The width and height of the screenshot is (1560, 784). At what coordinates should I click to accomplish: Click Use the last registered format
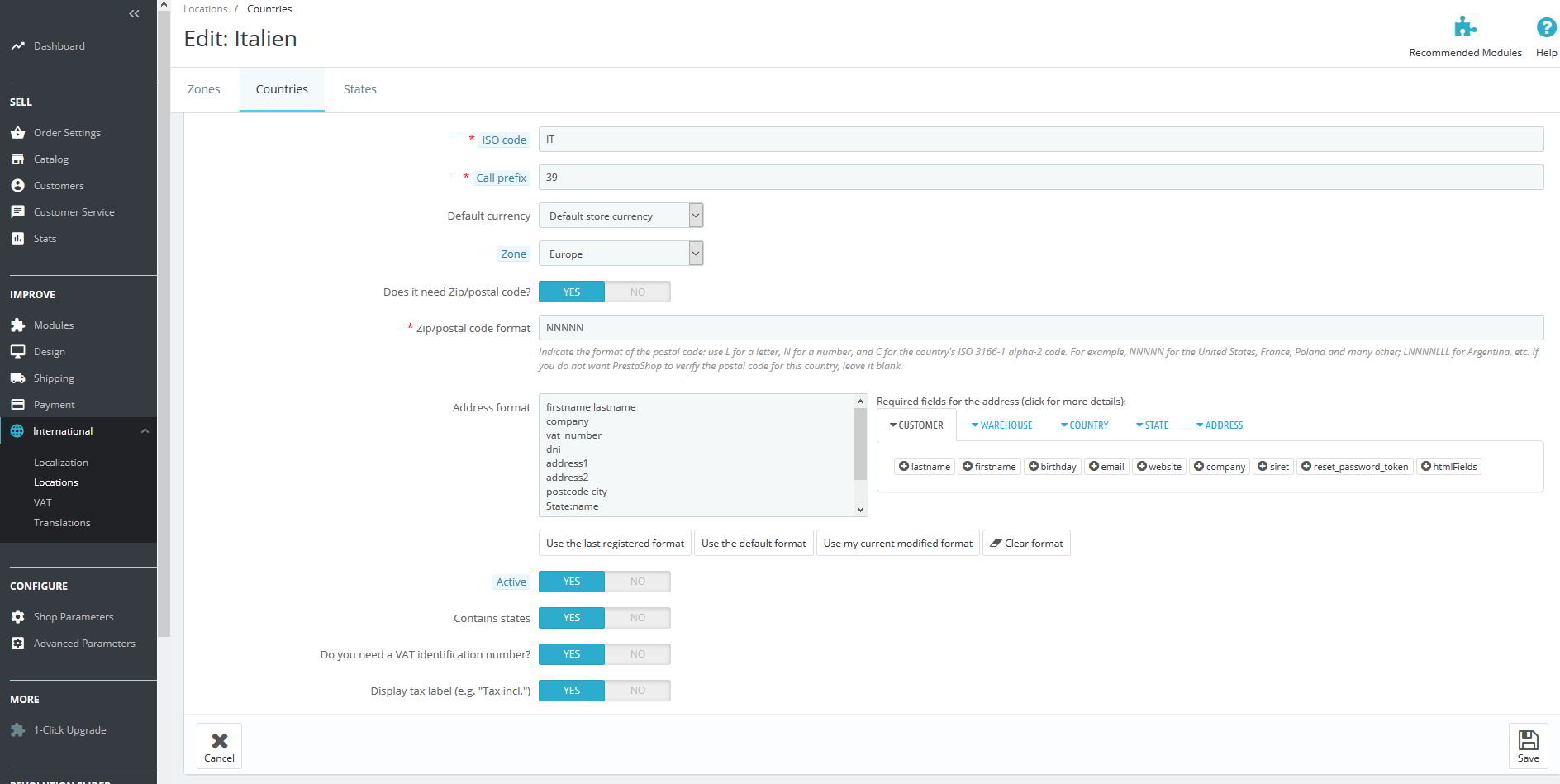pos(616,544)
